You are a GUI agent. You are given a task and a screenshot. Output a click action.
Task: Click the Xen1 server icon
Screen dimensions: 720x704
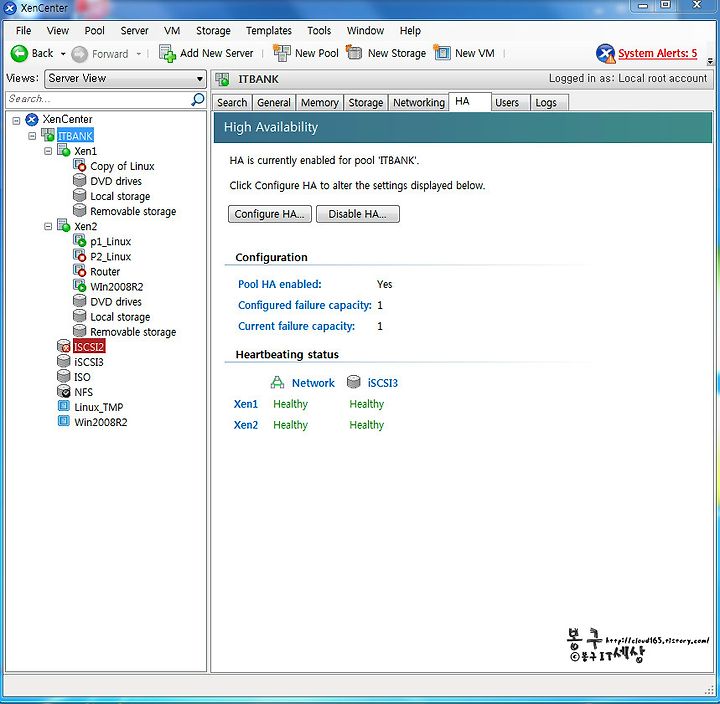[x=63, y=150]
